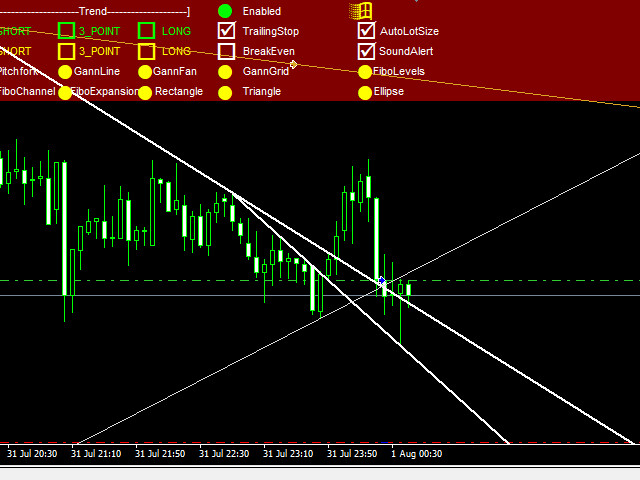Click the yellow GannFan circle button
Screen dimensions: 640x480
pyautogui.click(x=145, y=72)
